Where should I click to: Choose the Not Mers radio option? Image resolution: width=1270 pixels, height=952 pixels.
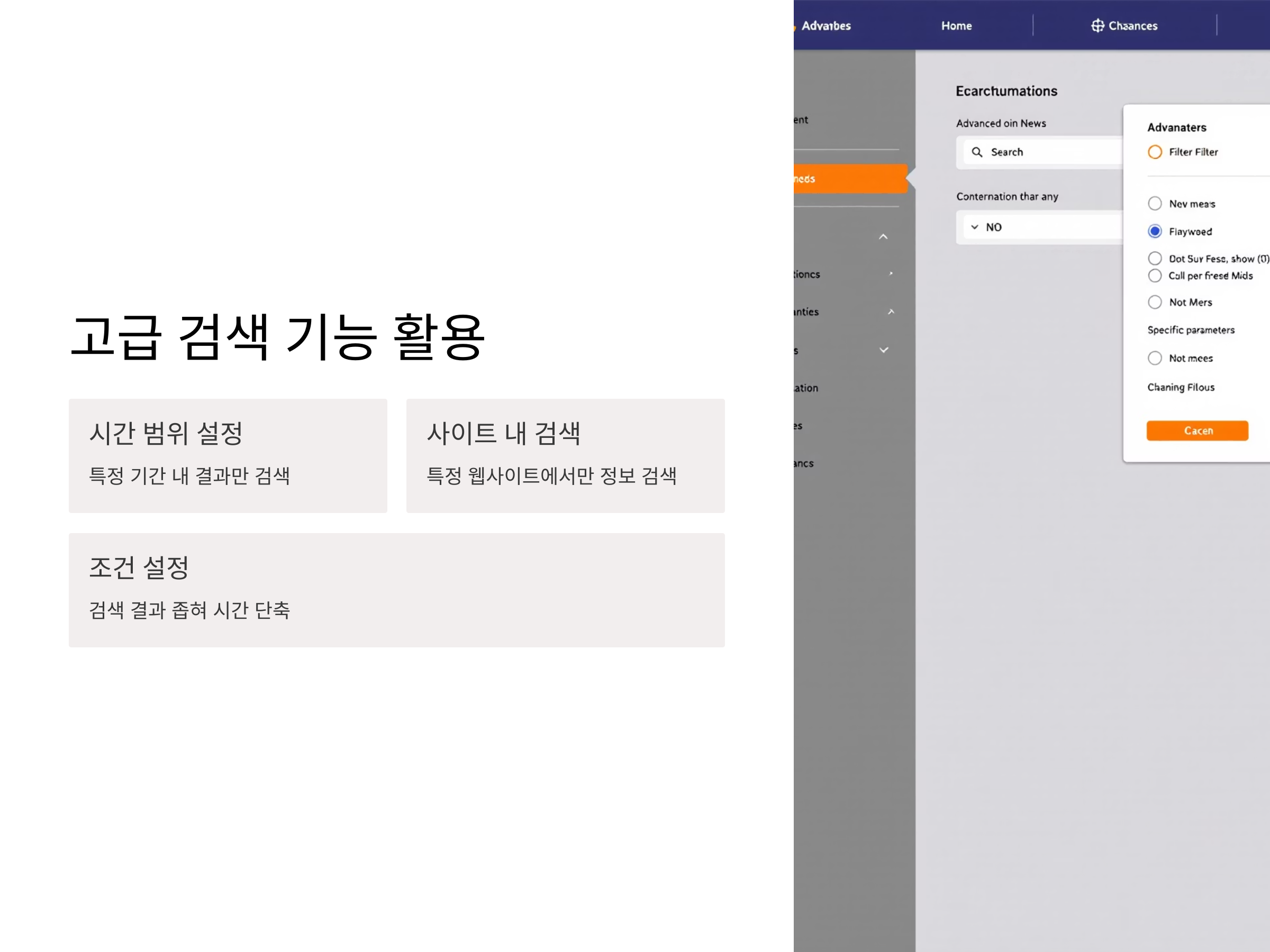pyautogui.click(x=1155, y=303)
